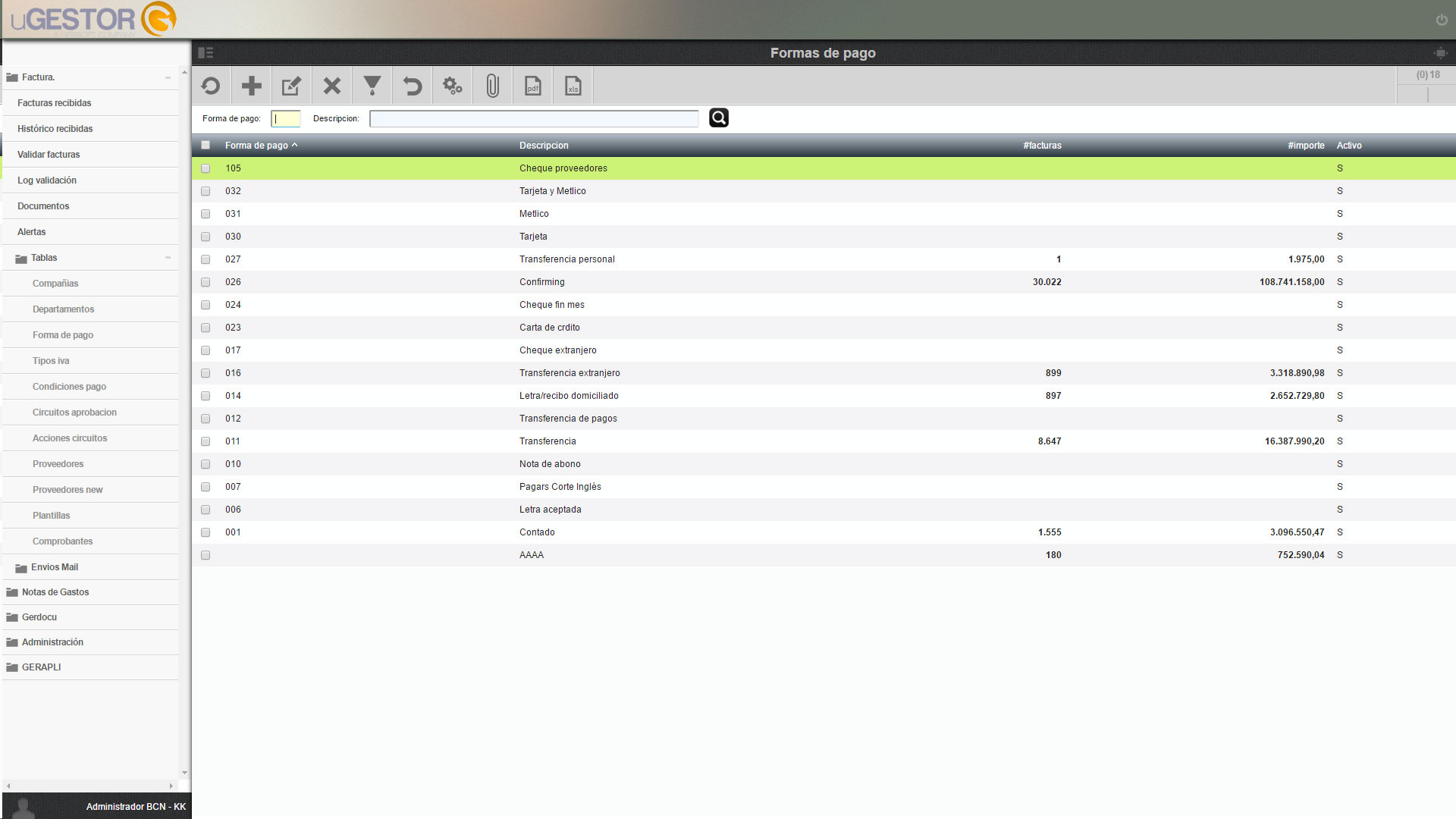Click the undo arrow icon
The height and width of the screenshot is (819, 1456).
coord(412,86)
